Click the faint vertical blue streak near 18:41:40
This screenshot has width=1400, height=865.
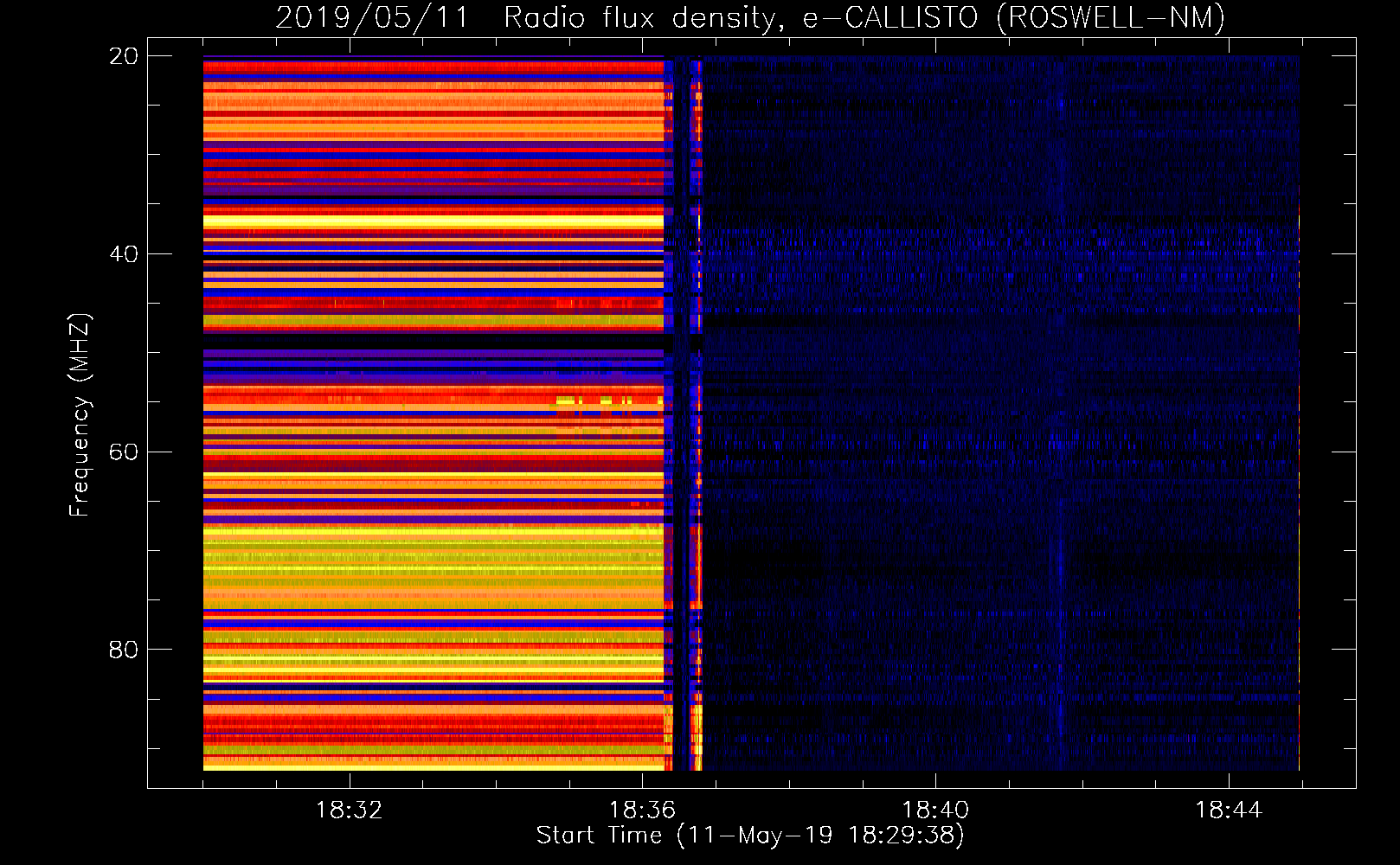[x=1060, y=413]
